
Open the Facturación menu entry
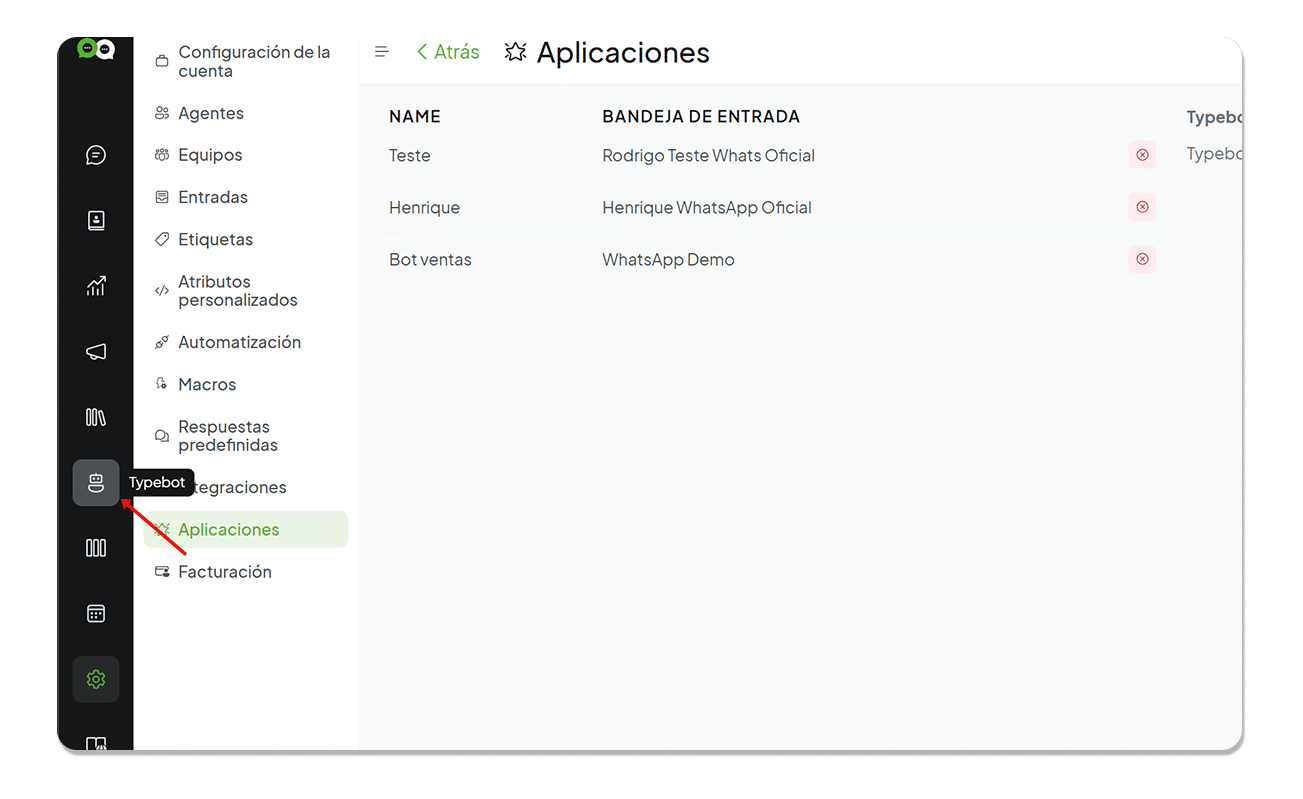pos(225,571)
